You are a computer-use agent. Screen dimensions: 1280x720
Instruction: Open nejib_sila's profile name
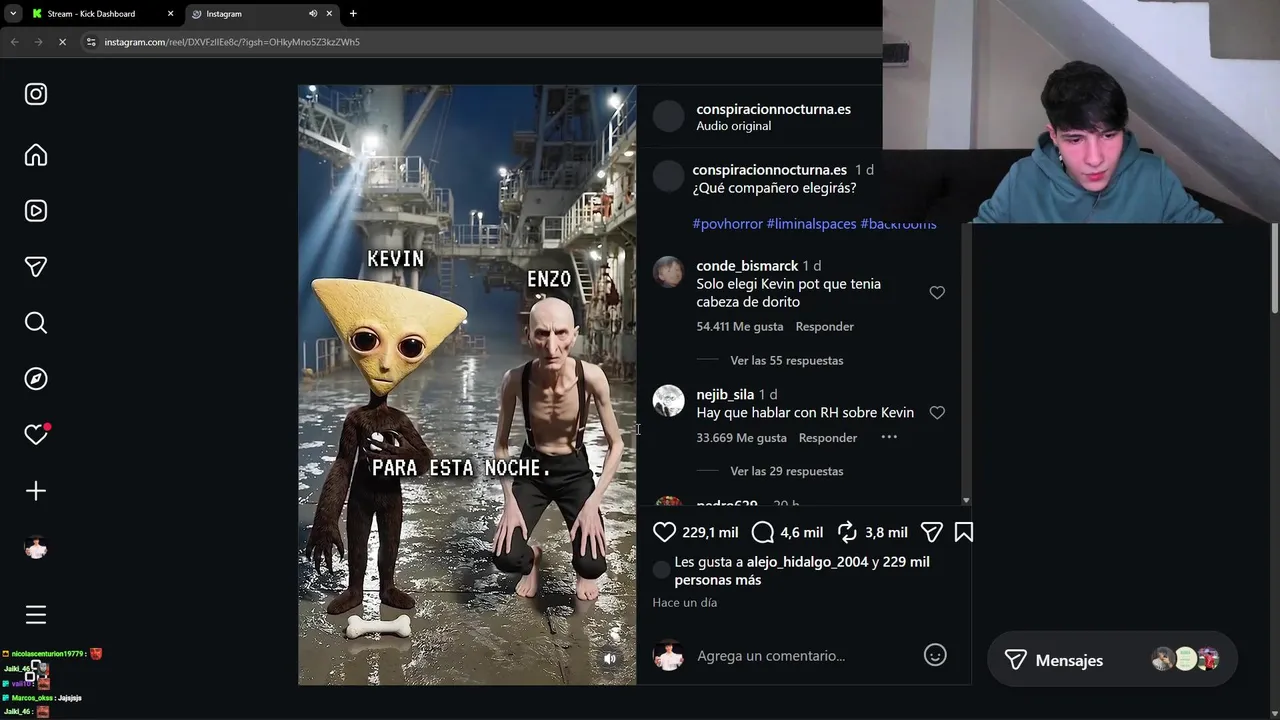[x=725, y=395]
